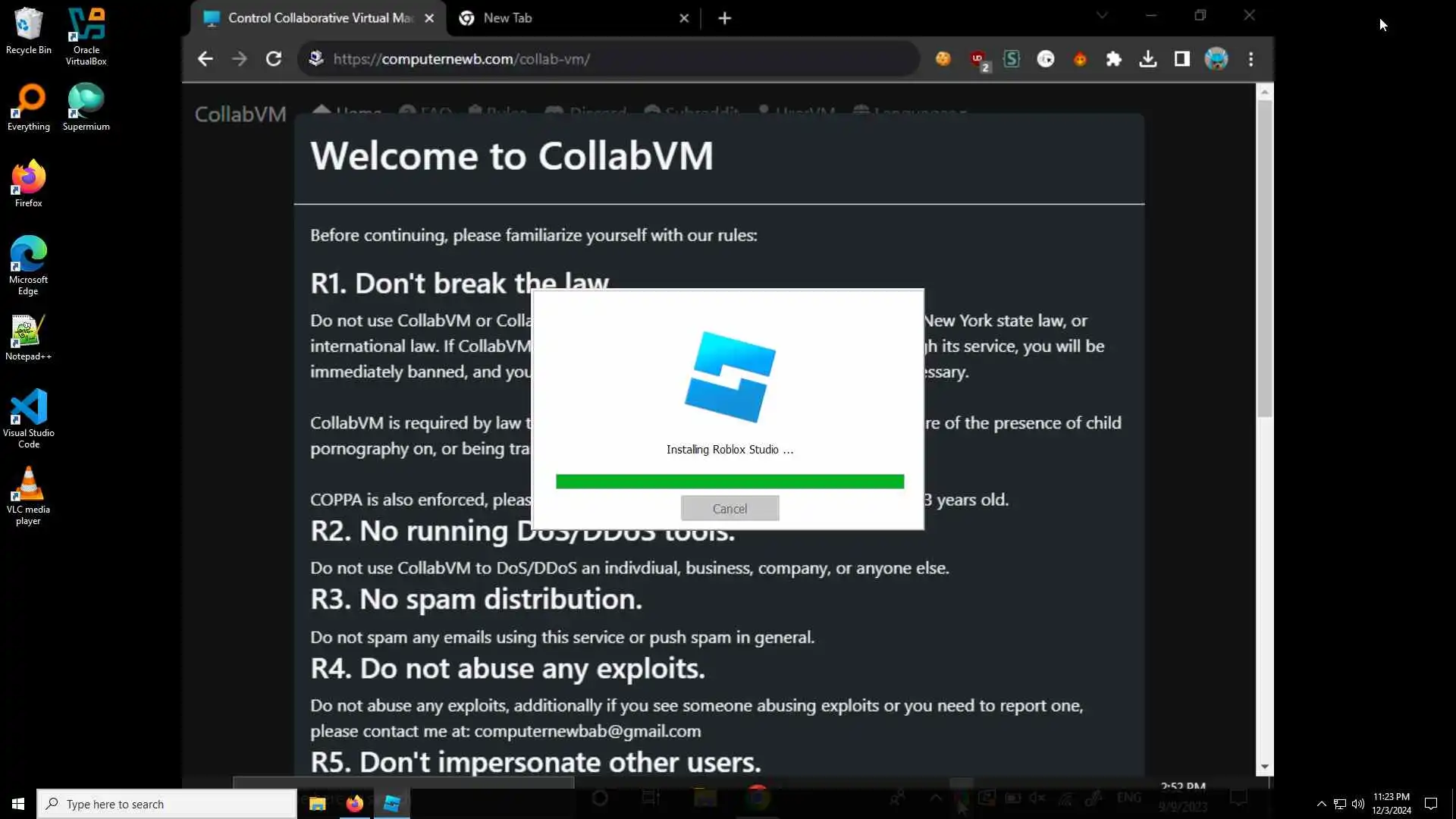Open the Extensions puzzle-piece menu
The height and width of the screenshot is (819, 1456).
(x=1113, y=59)
